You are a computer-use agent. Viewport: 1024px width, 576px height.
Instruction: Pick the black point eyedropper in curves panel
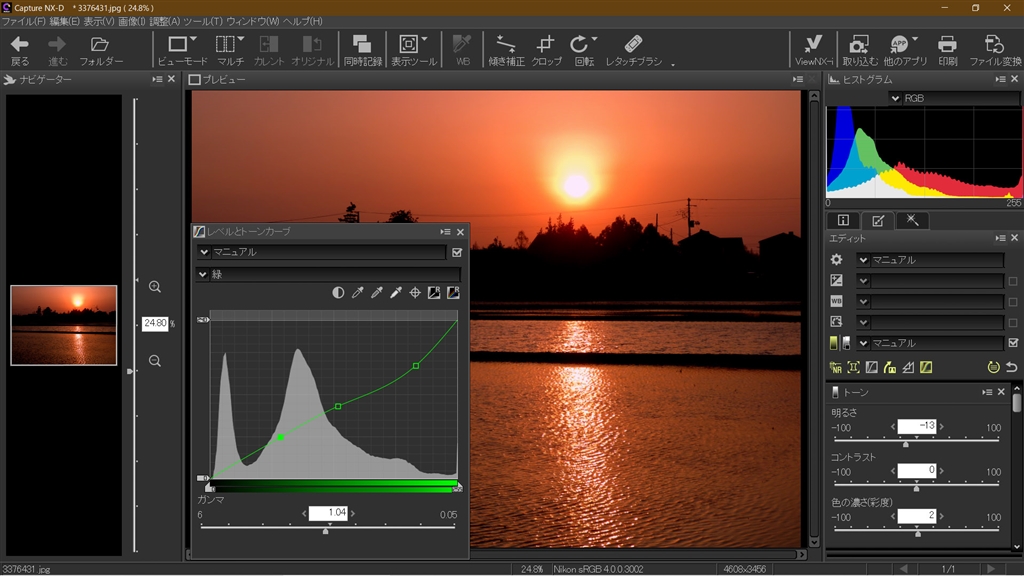tap(358, 293)
